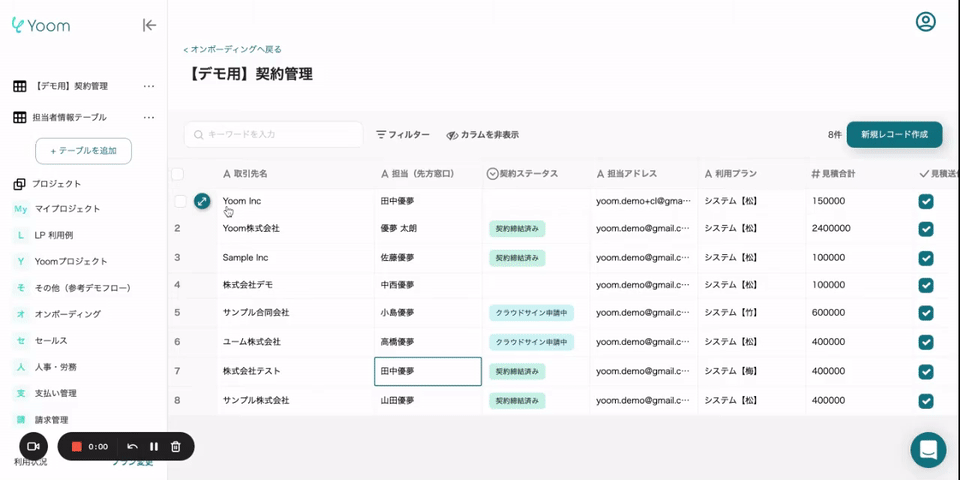Viewport: 960px width, 480px height.
Task: Select the オンボーディング project in sidebar
Action: 67,314
